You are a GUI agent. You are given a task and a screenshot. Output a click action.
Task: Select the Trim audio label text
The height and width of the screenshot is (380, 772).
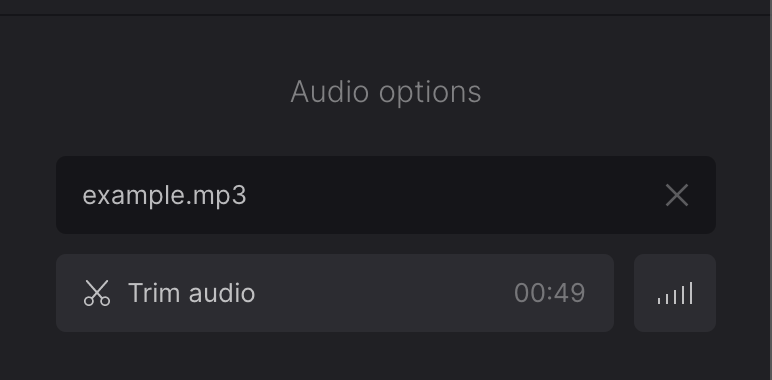(192, 293)
